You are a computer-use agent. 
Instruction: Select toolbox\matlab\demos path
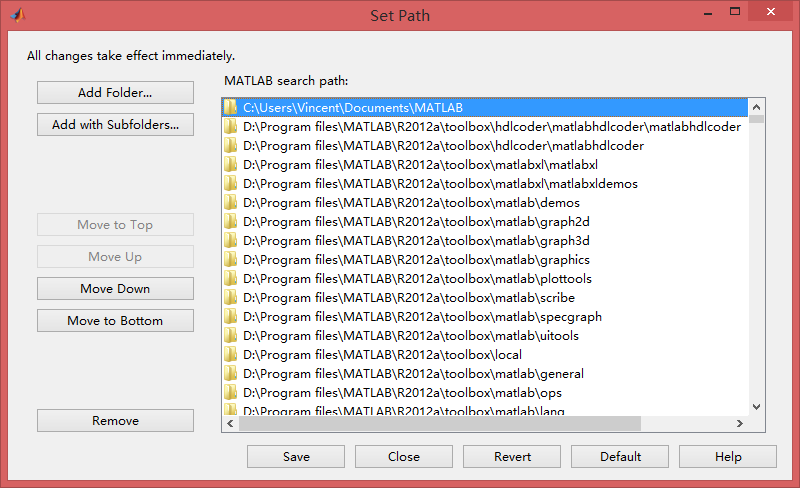coord(485,203)
